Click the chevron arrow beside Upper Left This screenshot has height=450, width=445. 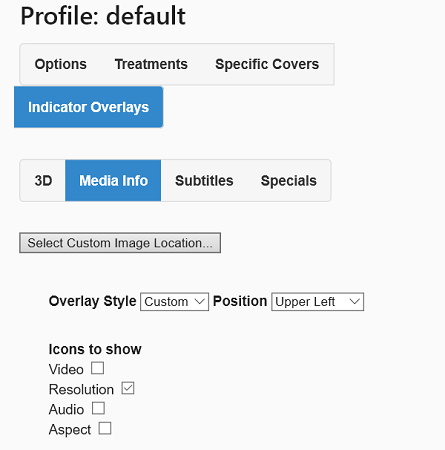click(354, 302)
